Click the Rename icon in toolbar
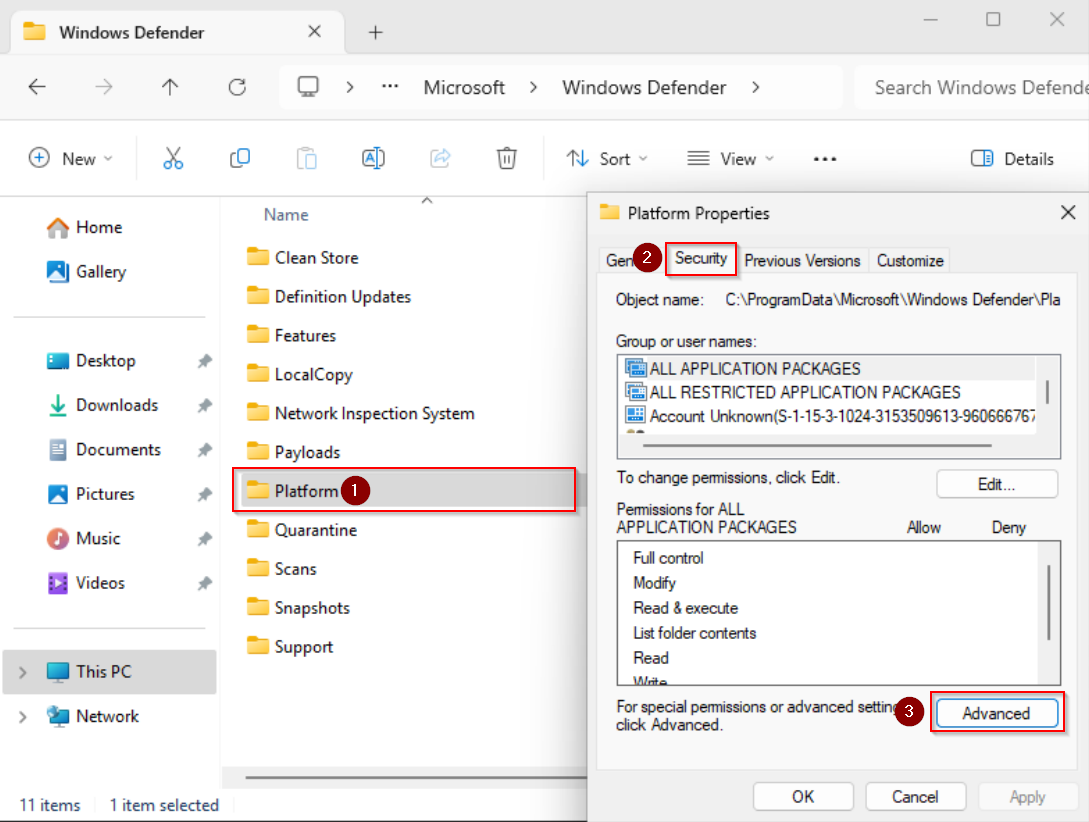The width and height of the screenshot is (1089, 822). [373, 158]
